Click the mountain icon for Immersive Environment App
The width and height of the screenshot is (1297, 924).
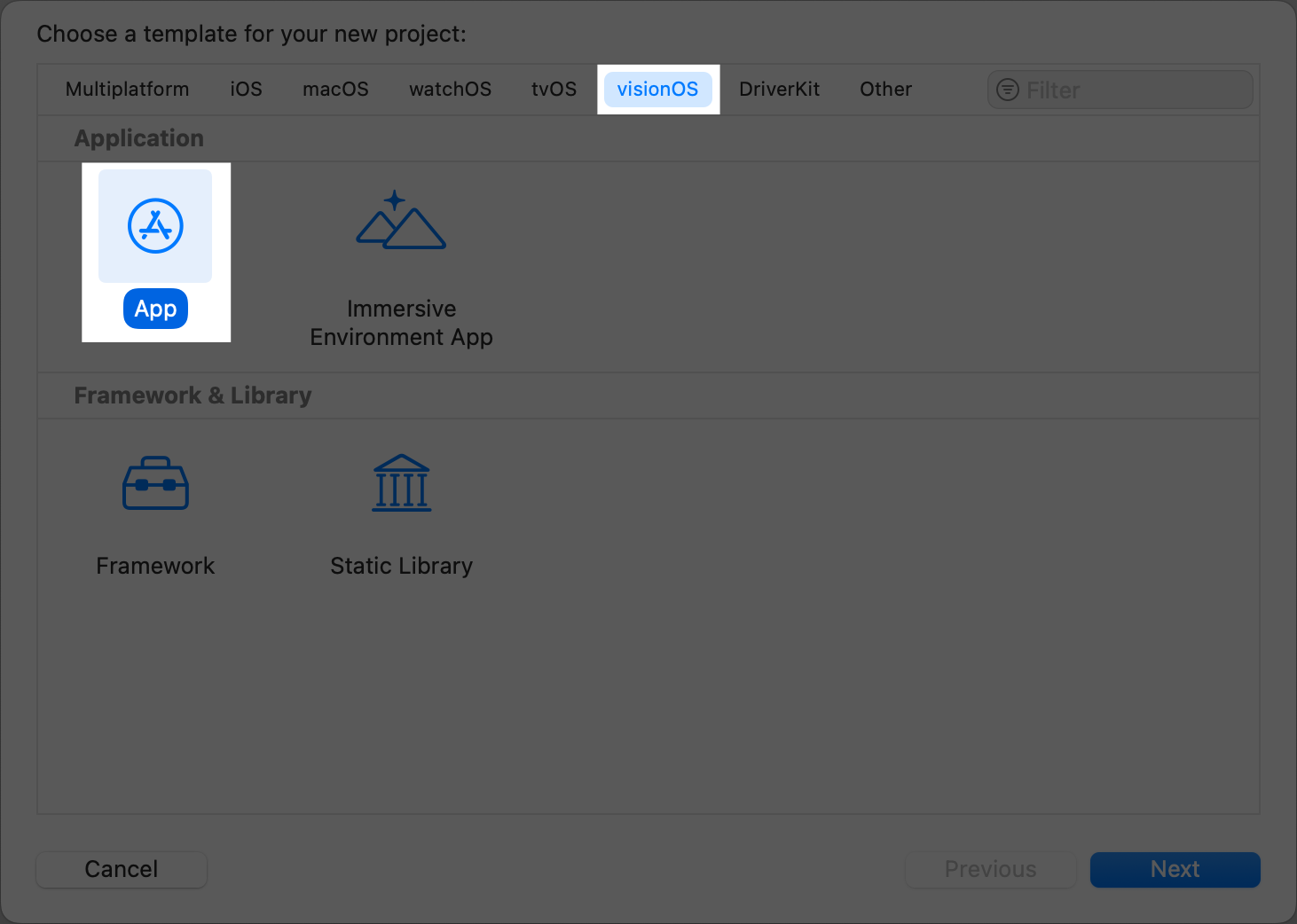tap(401, 220)
